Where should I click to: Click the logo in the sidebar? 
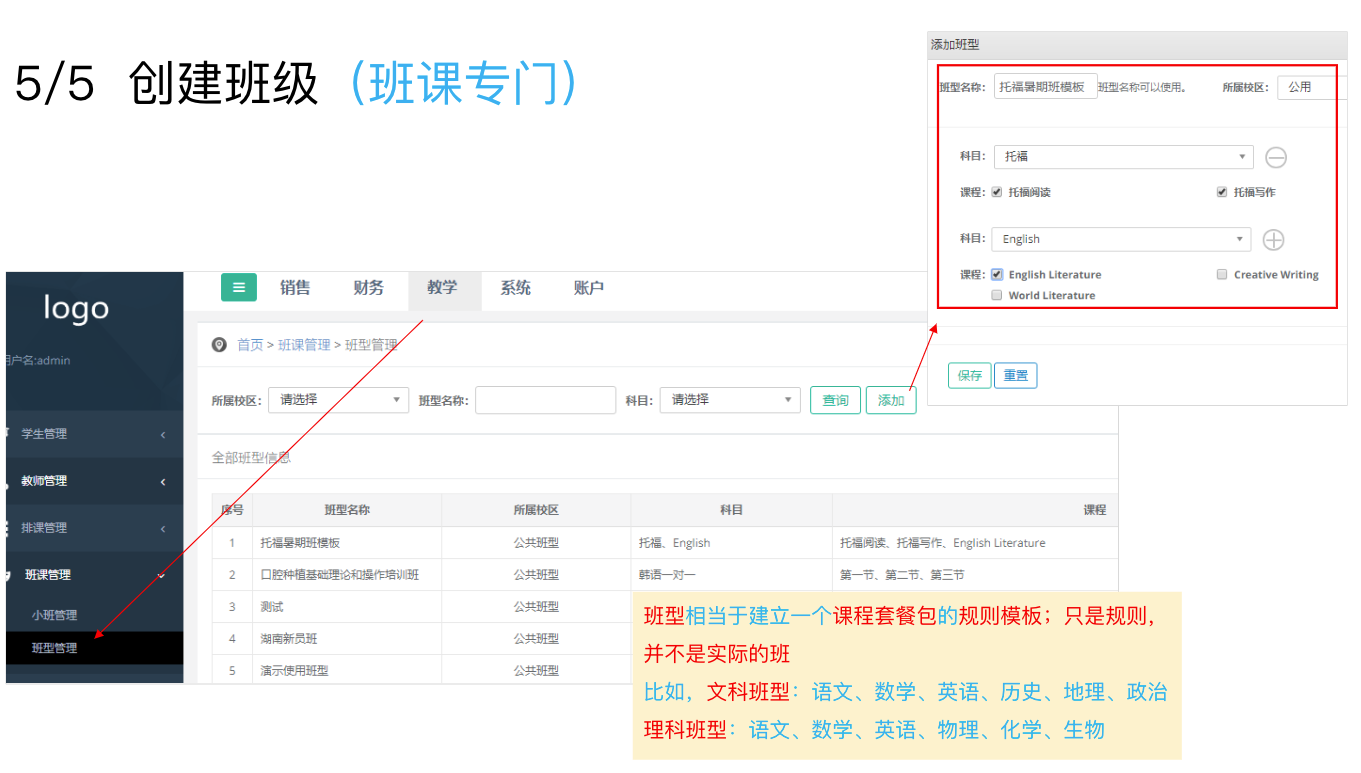pyautogui.click(x=76, y=309)
